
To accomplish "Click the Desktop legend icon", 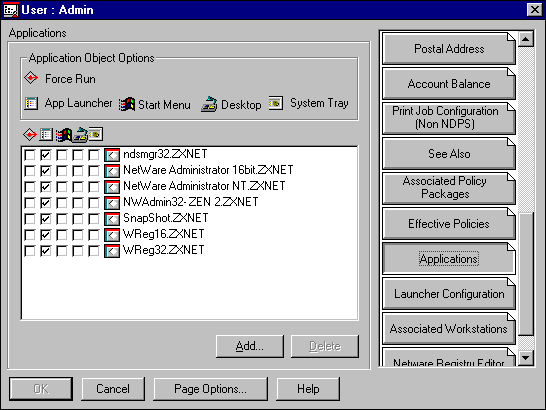I will tap(209, 104).
